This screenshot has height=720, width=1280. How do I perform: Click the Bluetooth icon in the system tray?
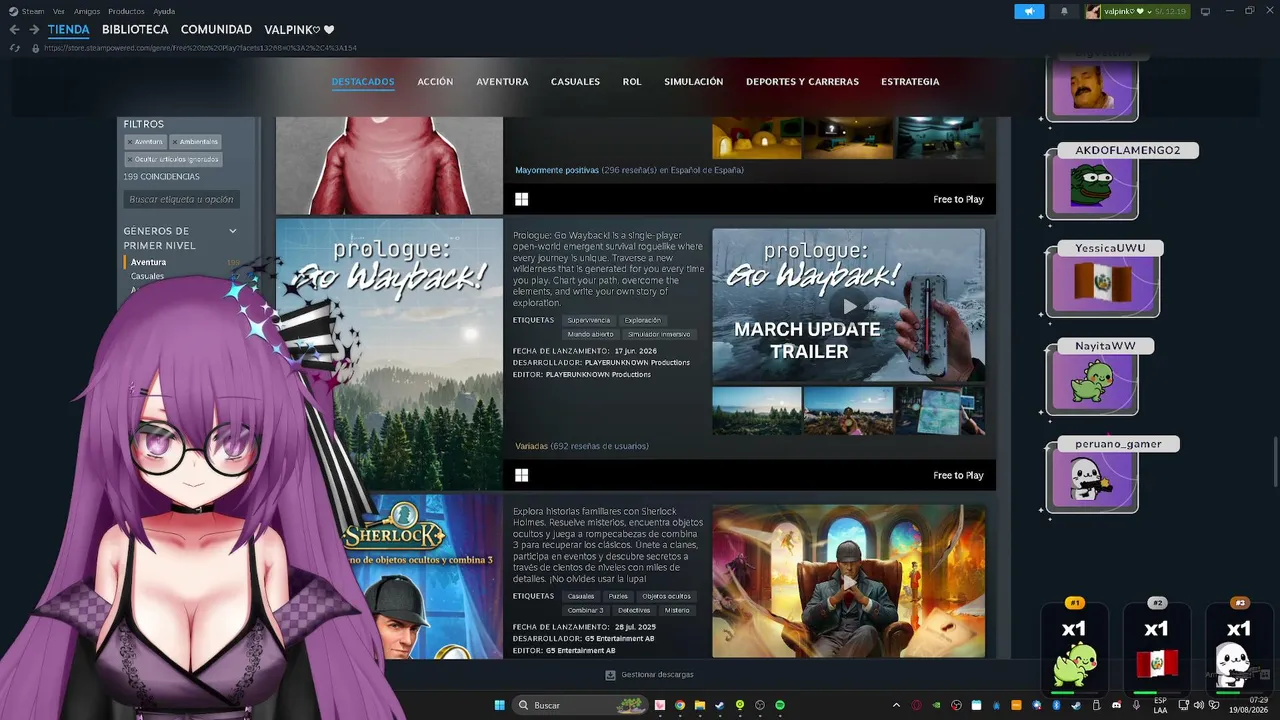pyautogui.click(x=1056, y=705)
